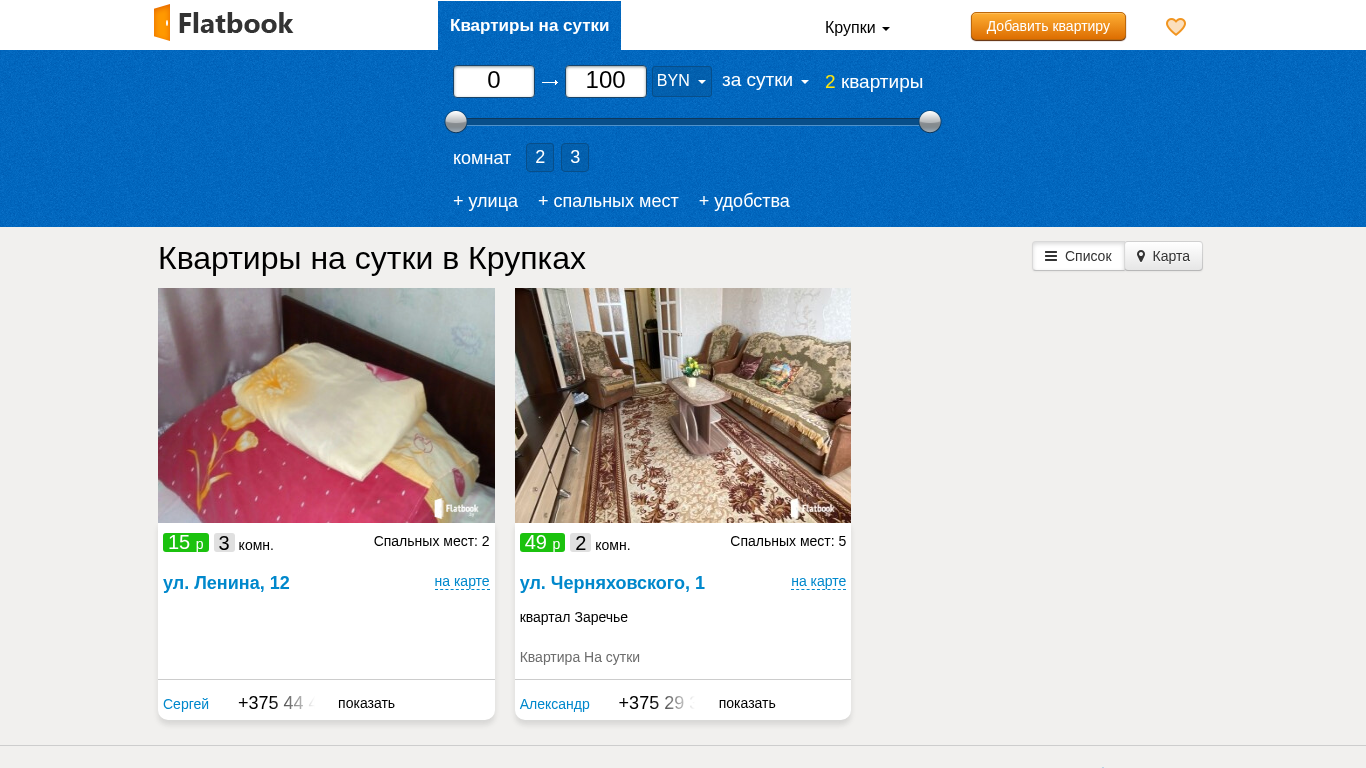Image resolution: width=1366 pixels, height=768 pixels.
Task: Open the BYN currency dropdown
Action: (681, 81)
